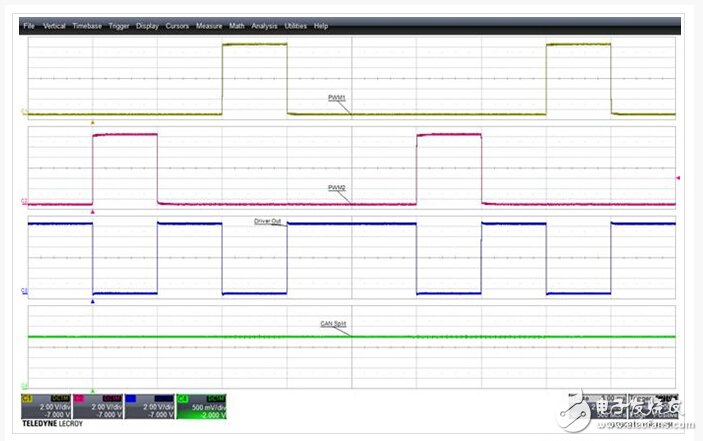Open the Vertical menu
Image resolution: width=703 pixels, height=441 pixels.
click(54, 26)
